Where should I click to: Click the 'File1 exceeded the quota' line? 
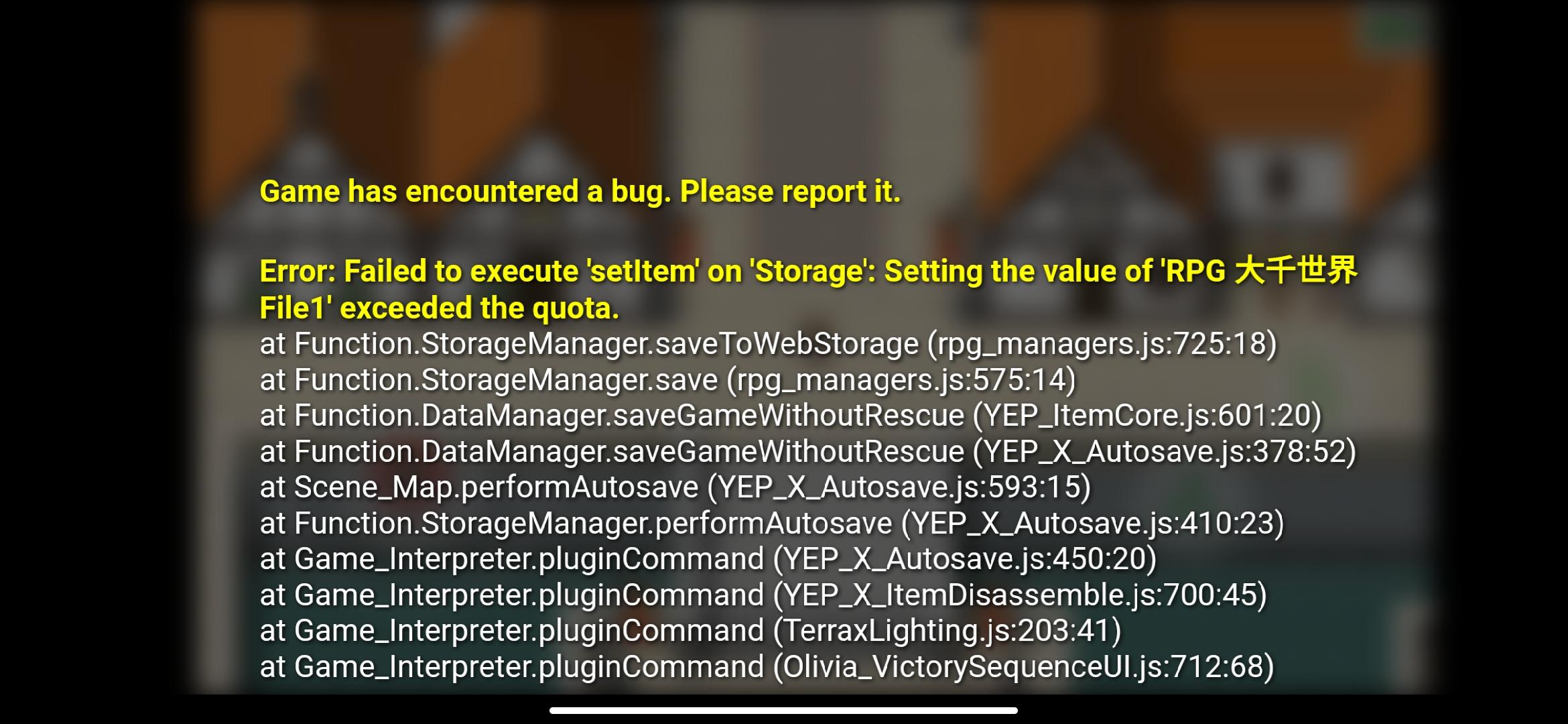[440, 308]
